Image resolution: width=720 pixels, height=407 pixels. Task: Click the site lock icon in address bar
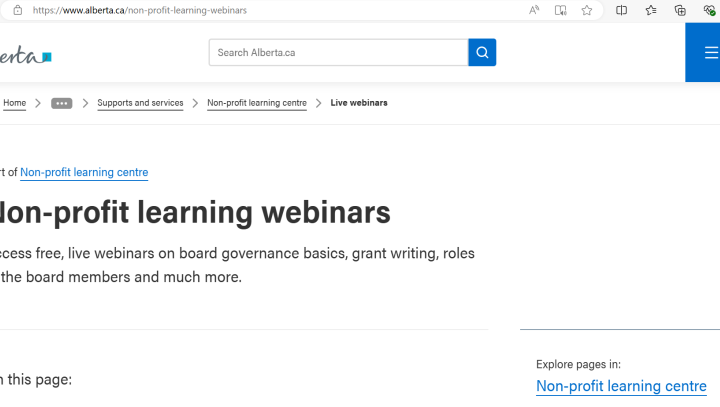pos(17,10)
